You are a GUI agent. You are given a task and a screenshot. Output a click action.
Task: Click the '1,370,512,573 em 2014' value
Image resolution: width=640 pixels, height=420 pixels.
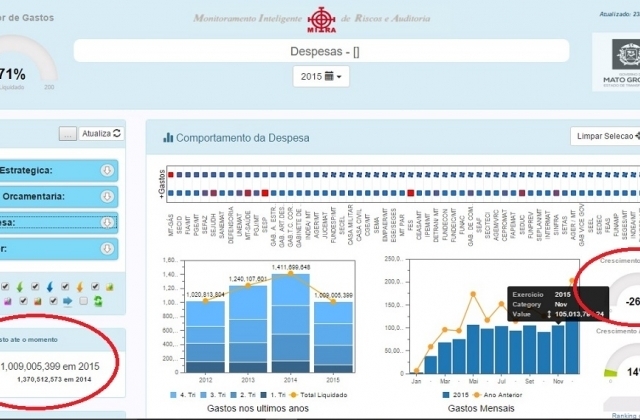point(54,380)
